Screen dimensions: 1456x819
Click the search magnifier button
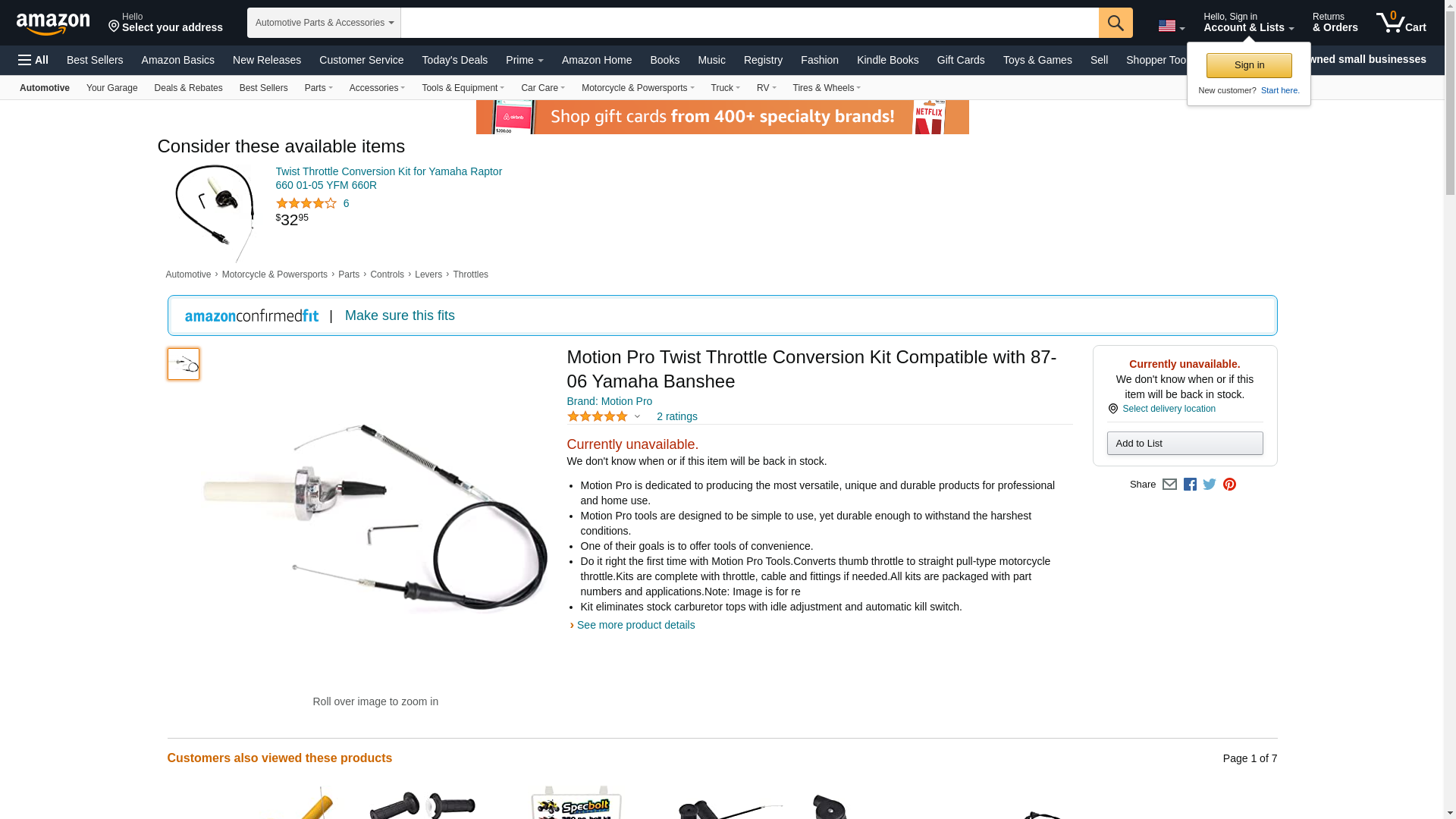tap(1116, 23)
